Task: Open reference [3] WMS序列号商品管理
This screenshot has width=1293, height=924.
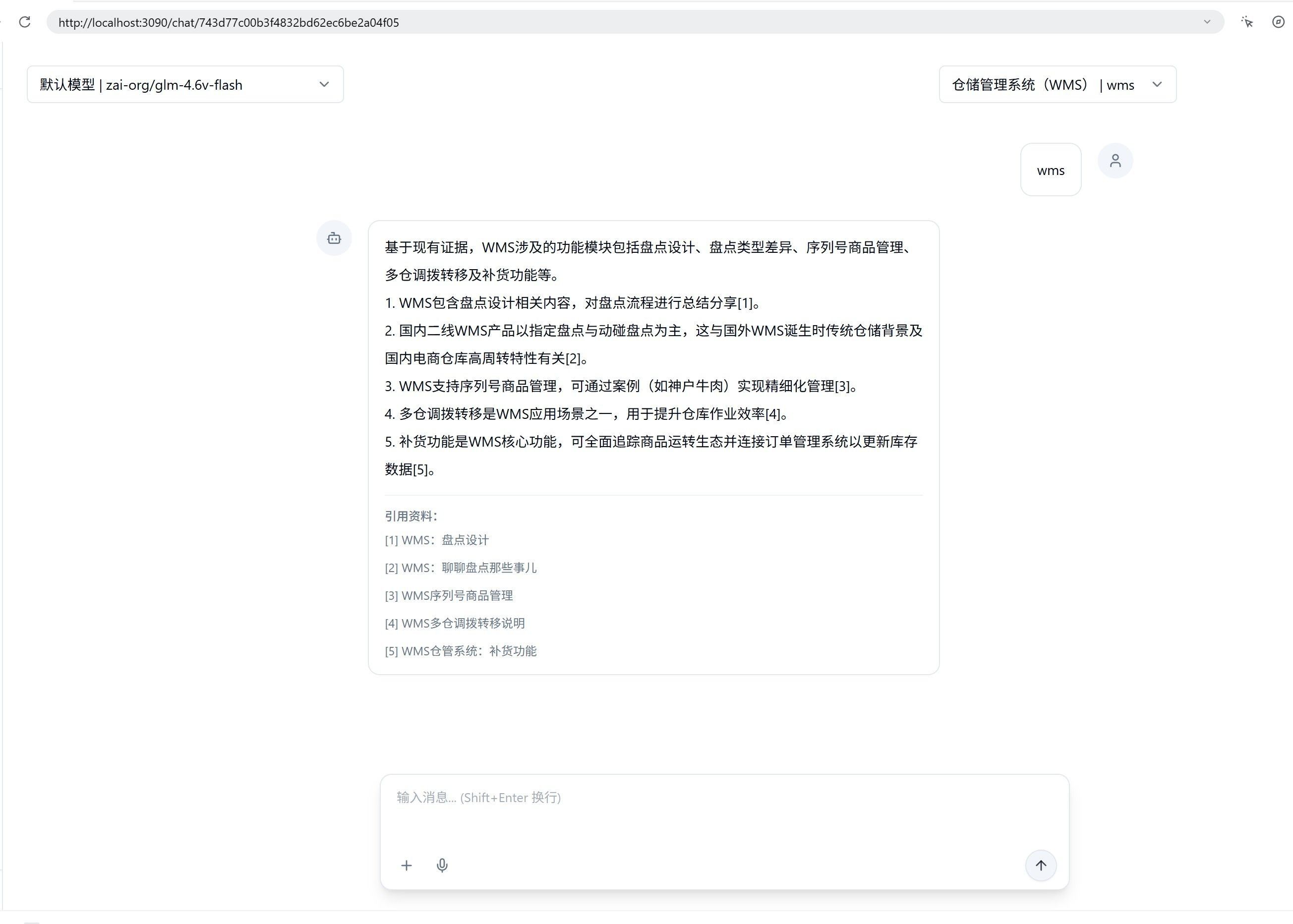Action: pyautogui.click(x=449, y=596)
